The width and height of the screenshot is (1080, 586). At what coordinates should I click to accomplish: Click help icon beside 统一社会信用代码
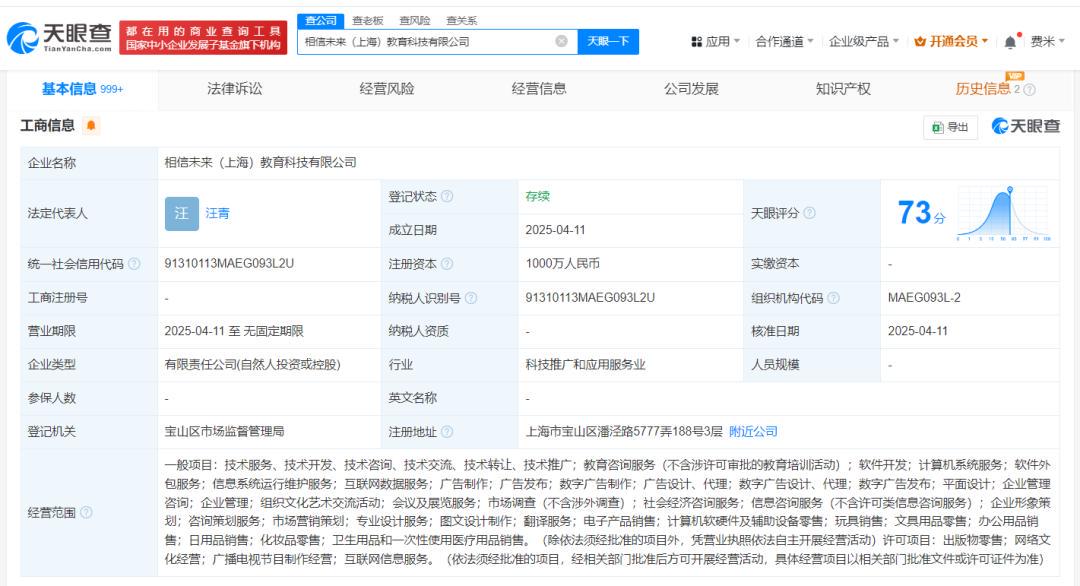coord(134,264)
